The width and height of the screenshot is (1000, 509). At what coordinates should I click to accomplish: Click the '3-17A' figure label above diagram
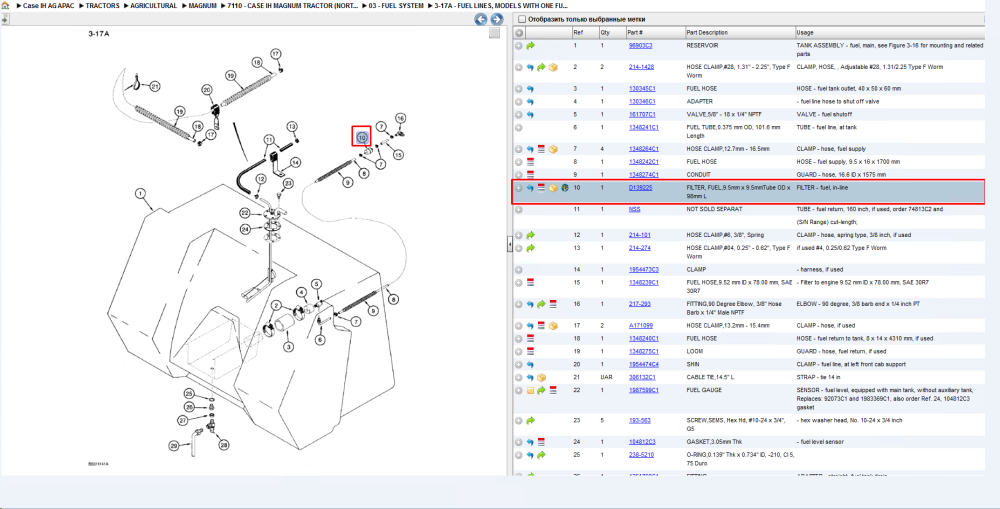coord(98,33)
